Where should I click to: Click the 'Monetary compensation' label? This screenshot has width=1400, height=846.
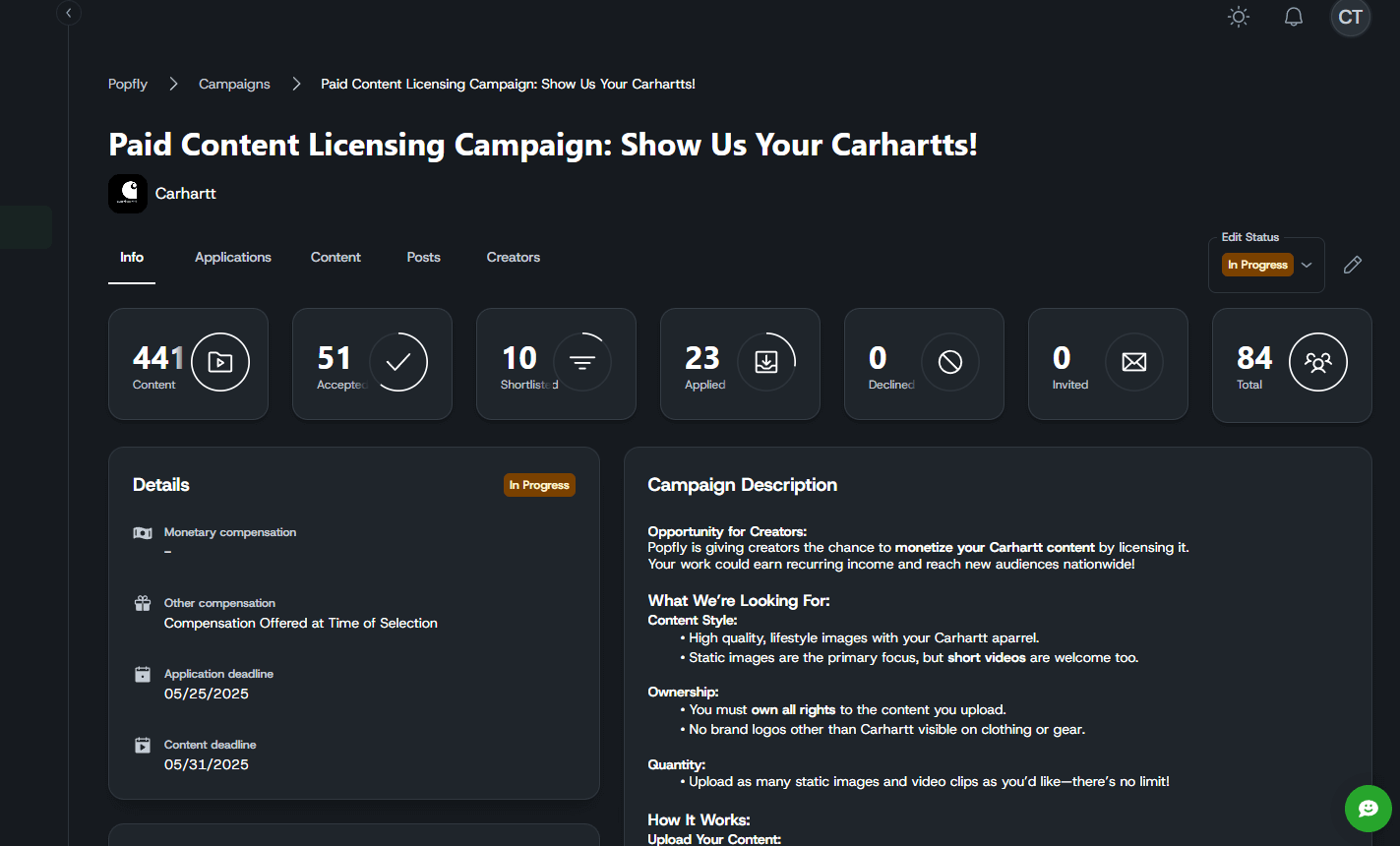[230, 532]
